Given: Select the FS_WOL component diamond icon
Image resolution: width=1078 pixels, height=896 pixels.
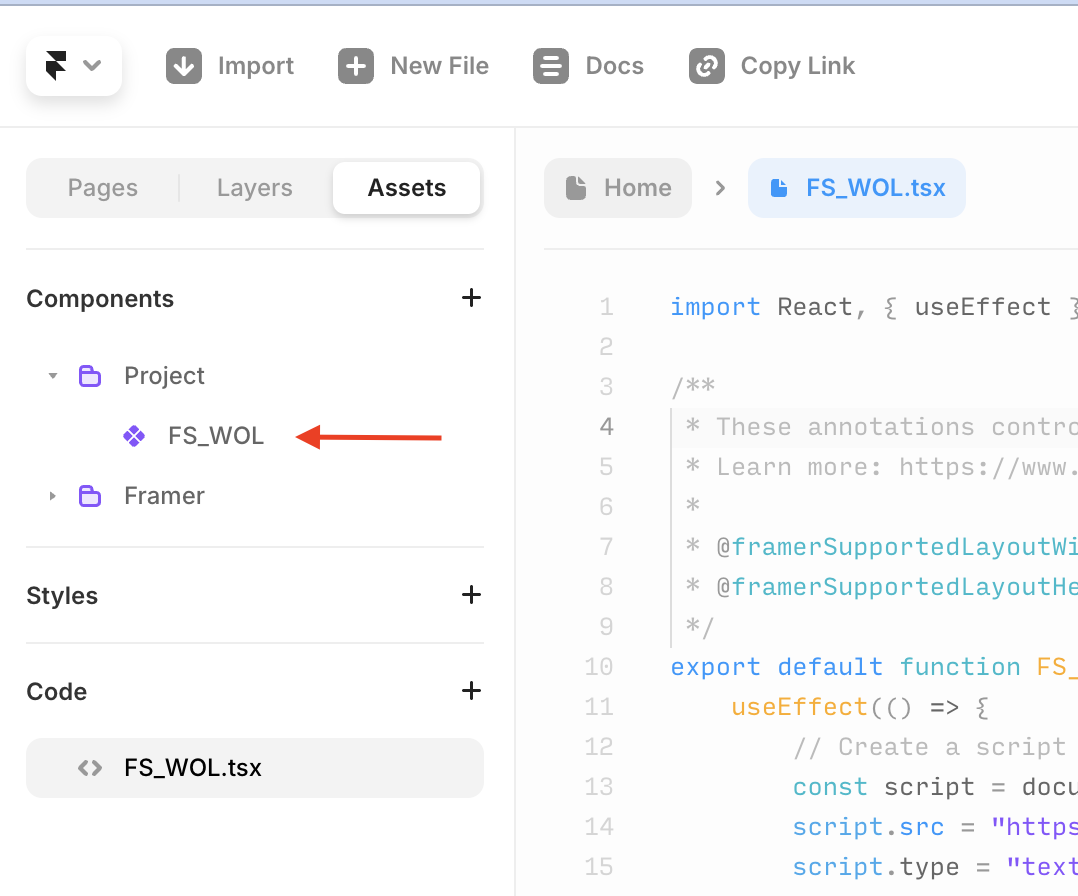Looking at the screenshot, I should 134,435.
